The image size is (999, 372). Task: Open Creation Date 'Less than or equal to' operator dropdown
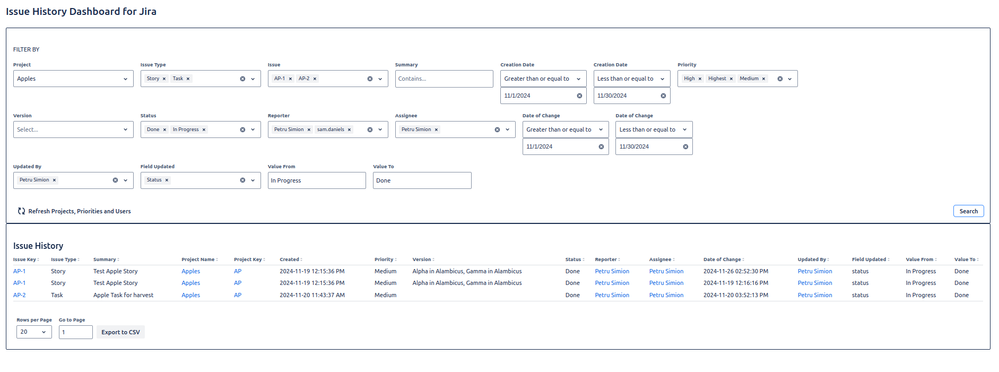tap(632, 78)
